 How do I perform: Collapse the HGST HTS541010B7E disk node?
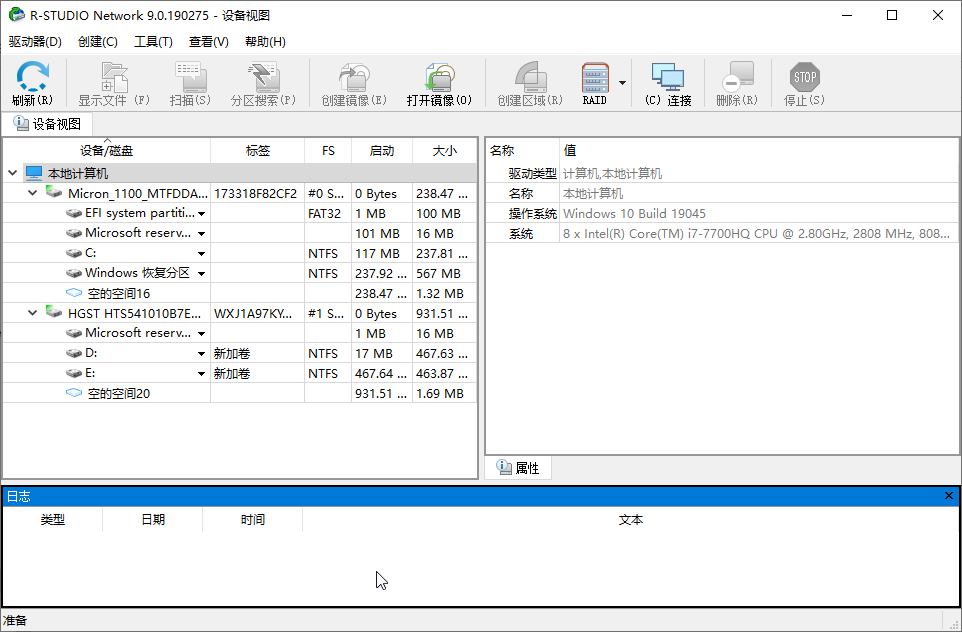[x=33, y=313]
